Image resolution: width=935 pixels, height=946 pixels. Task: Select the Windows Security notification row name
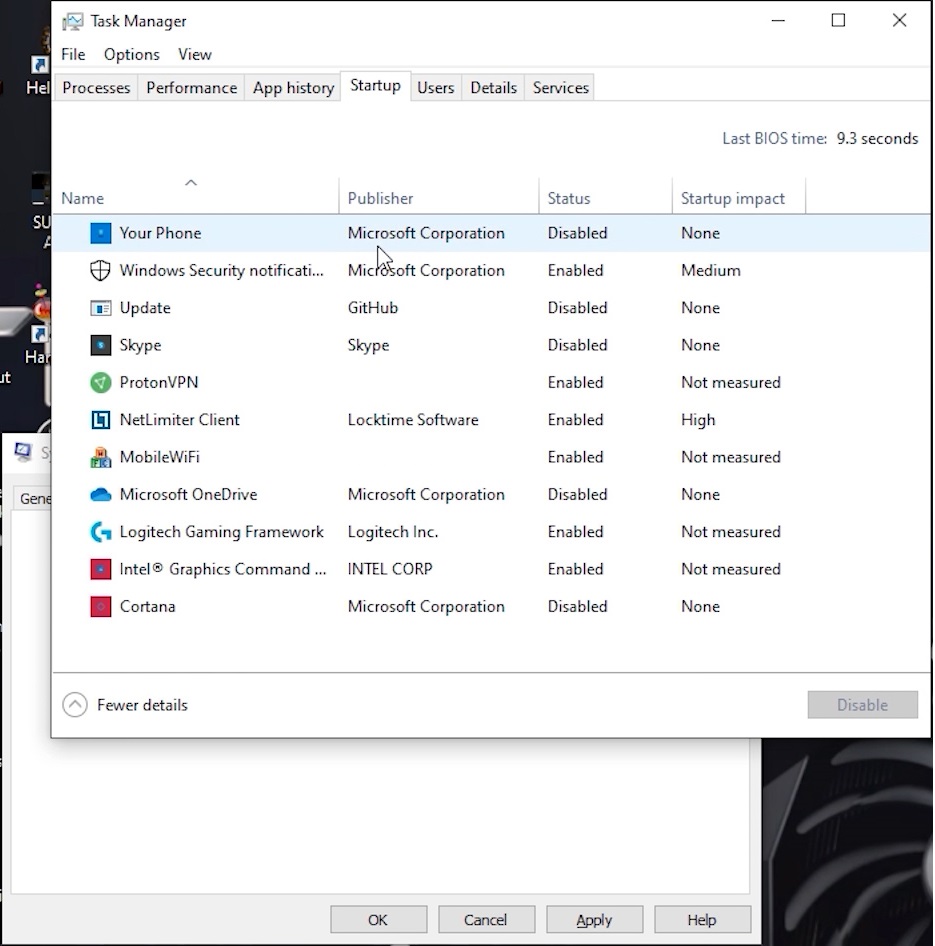[x=221, y=271]
